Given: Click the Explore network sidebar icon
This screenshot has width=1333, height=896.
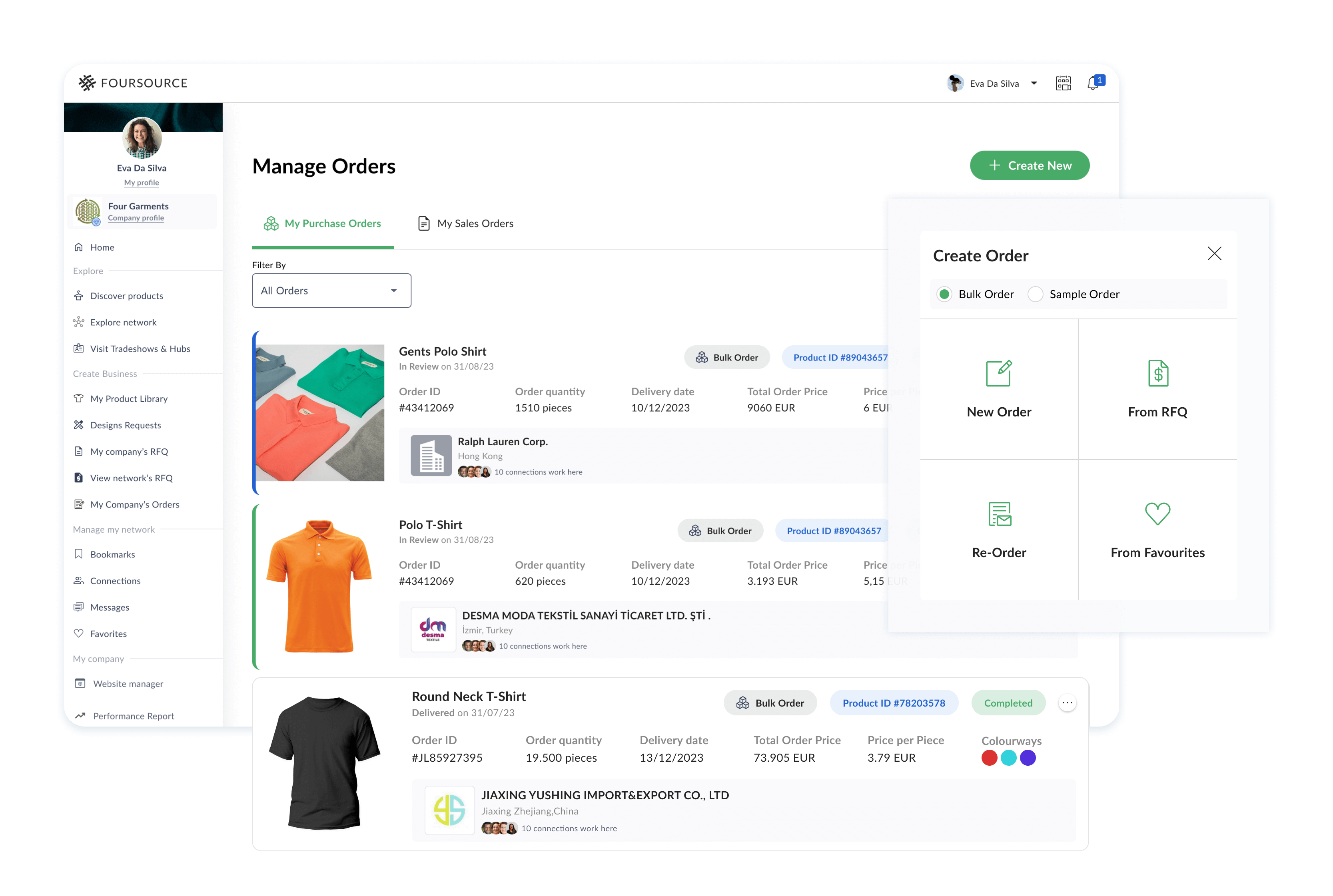Looking at the screenshot, I should (80, 322).
